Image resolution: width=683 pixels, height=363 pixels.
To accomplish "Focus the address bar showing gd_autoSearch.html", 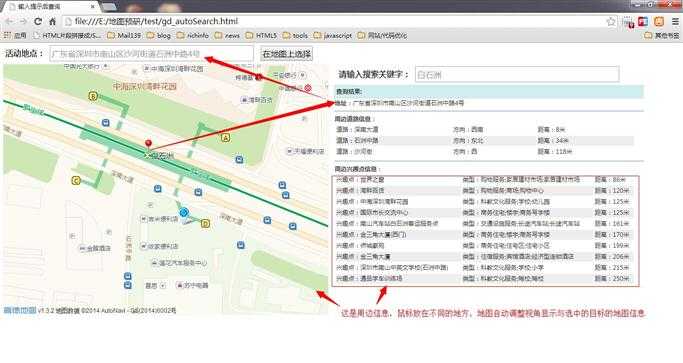I will pos(335,21).
